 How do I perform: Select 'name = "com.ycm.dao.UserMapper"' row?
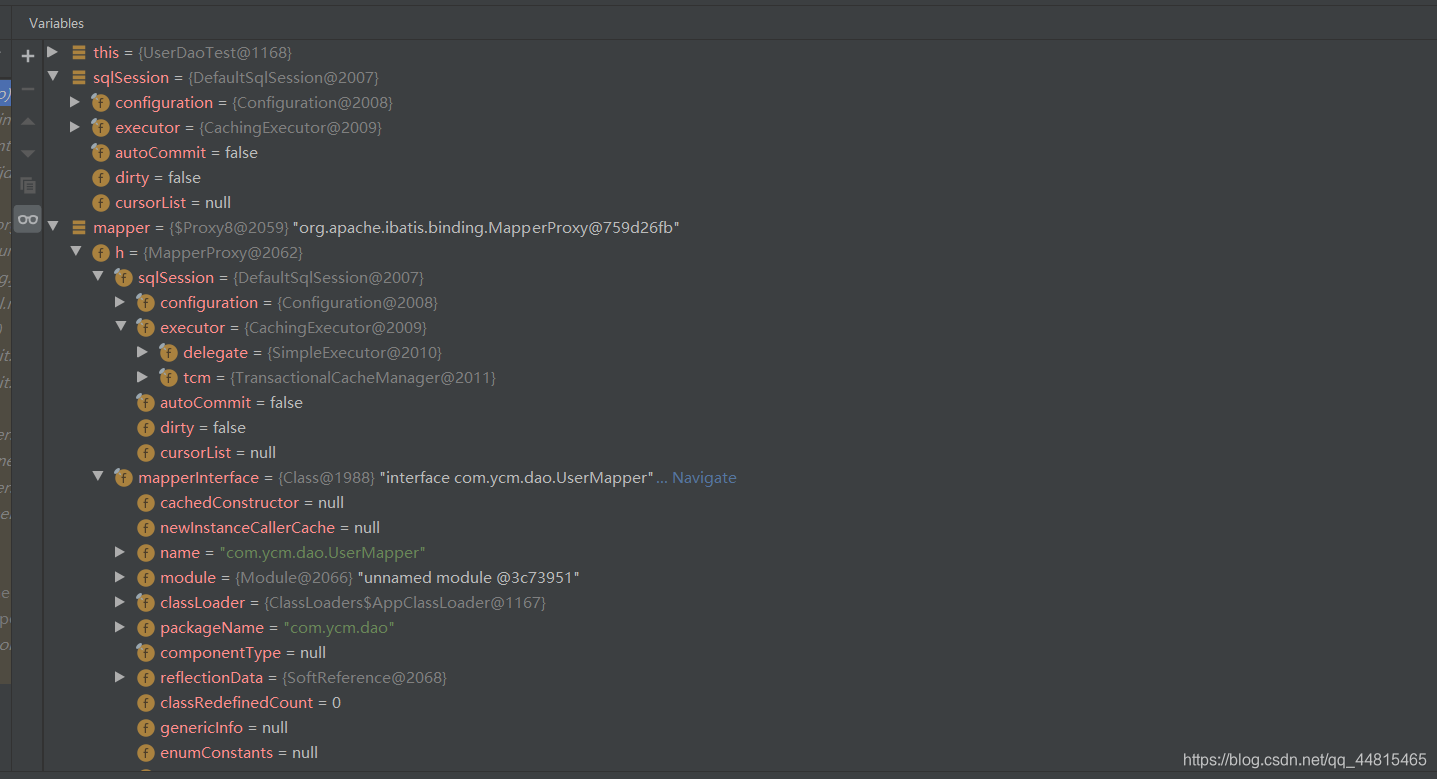(740, 552)
